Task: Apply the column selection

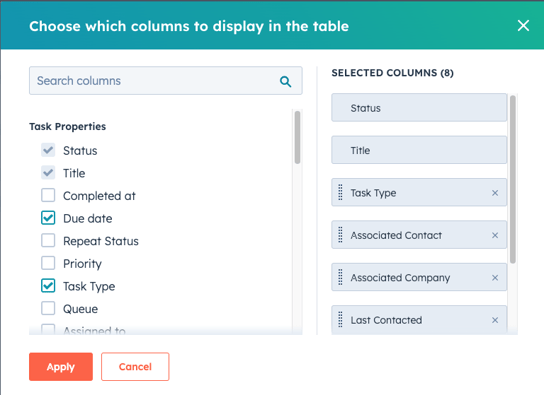Action: click(x=61, y=367)
